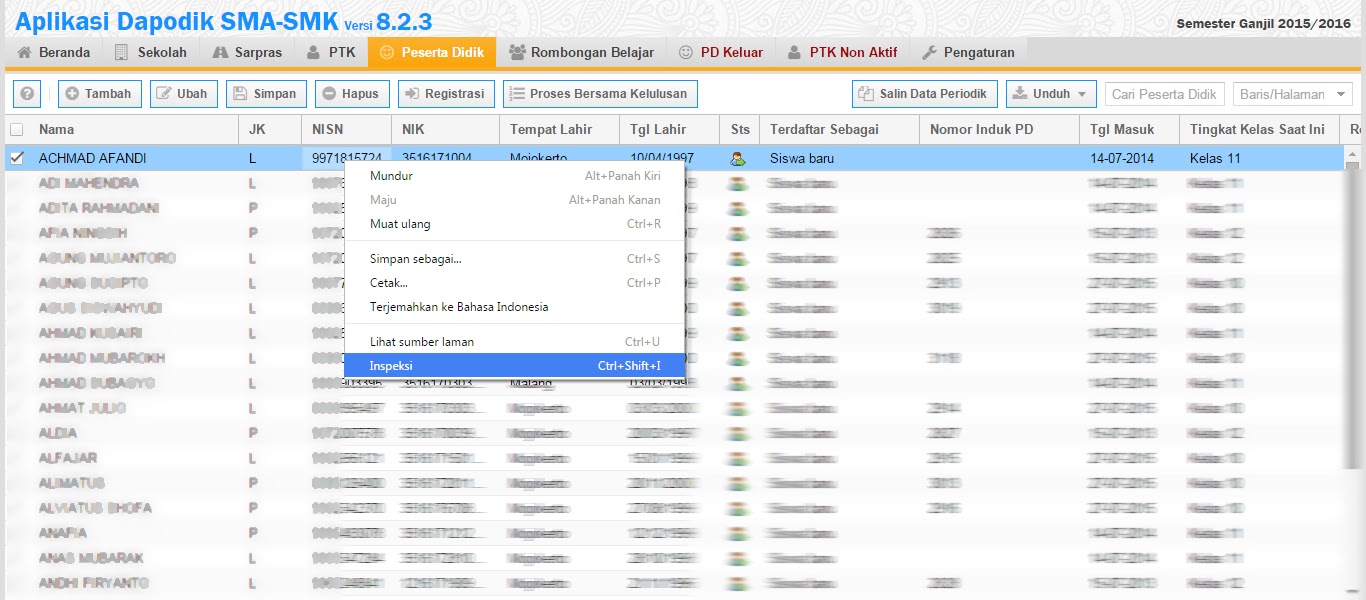Focus the Cari Peserta Didik search field
This screenshot has width=1366, height=600.
(1165, 94)
